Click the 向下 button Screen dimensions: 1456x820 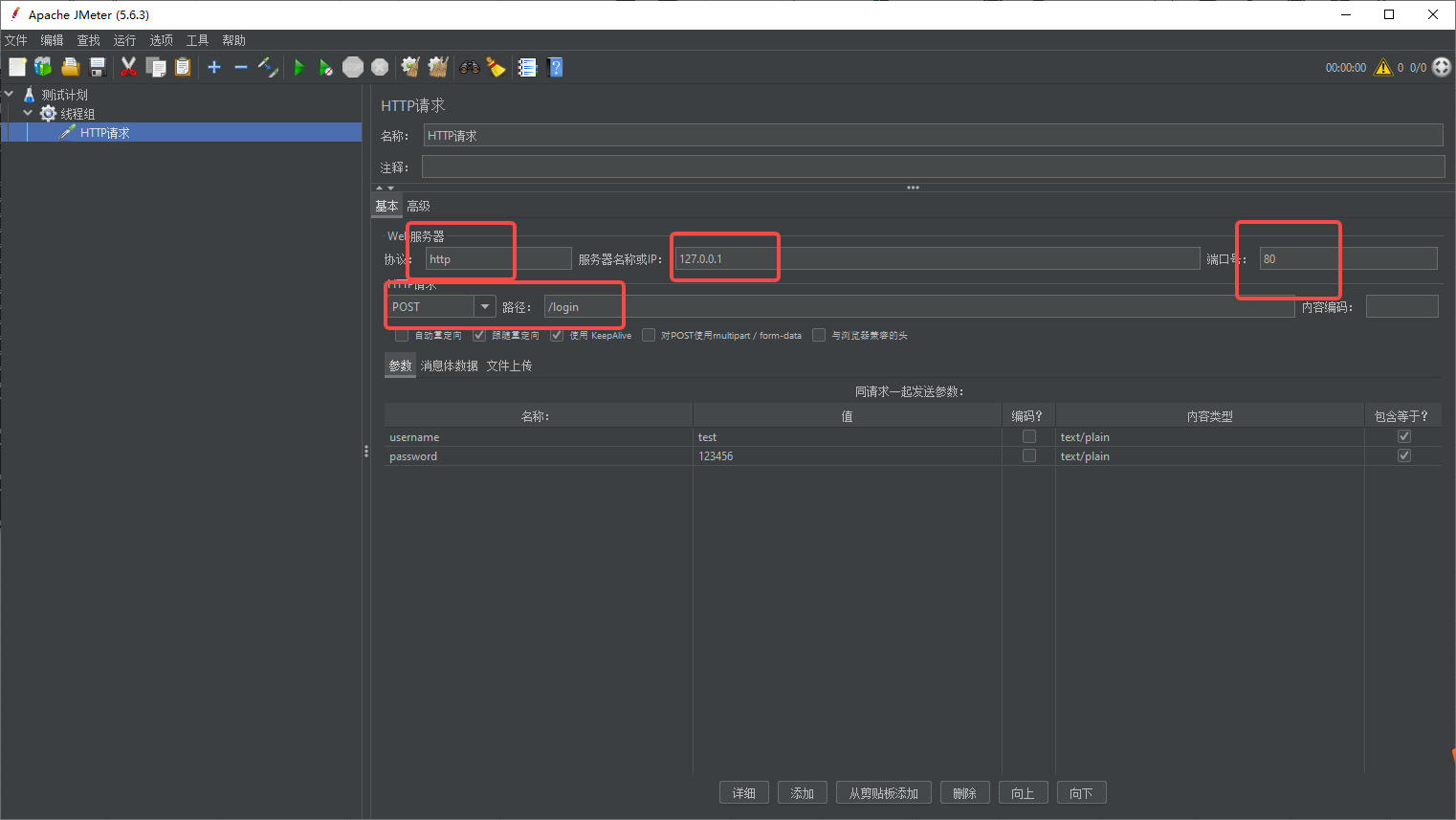(x=1081, y=793)
